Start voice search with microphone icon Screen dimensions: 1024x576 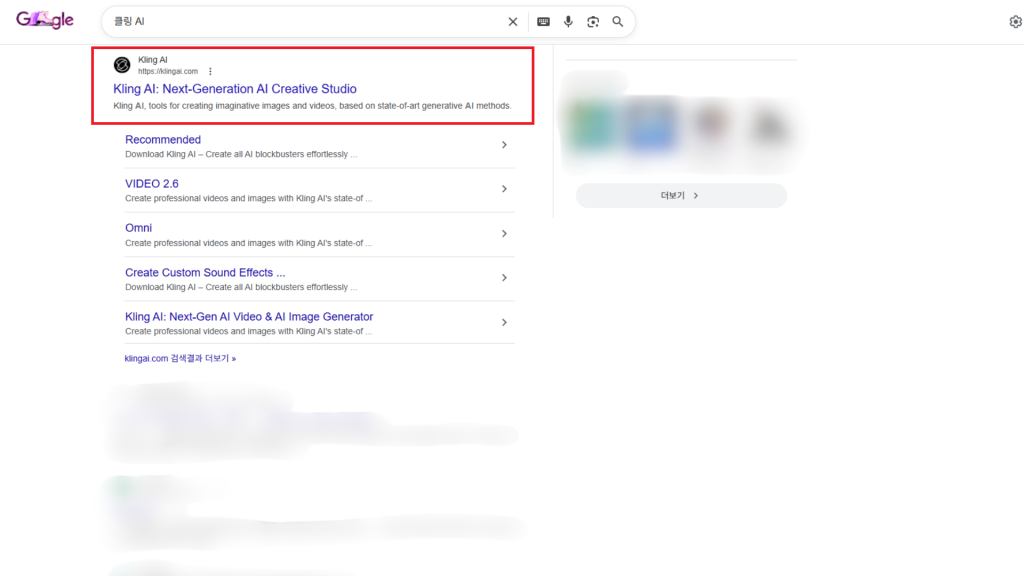pyautogui.click(x=568, y=21)
